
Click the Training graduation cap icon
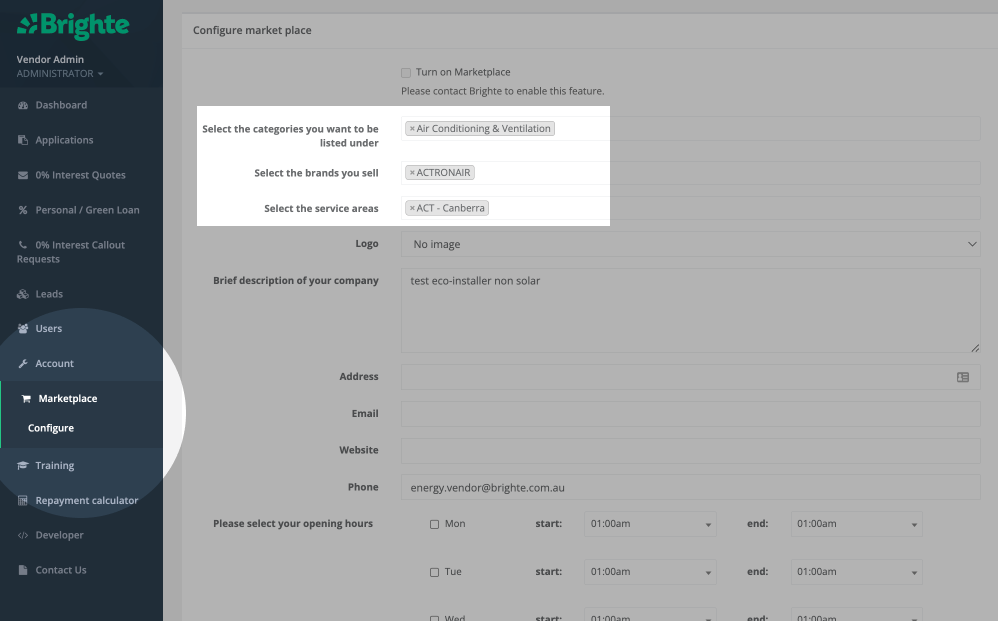point(23,465)
